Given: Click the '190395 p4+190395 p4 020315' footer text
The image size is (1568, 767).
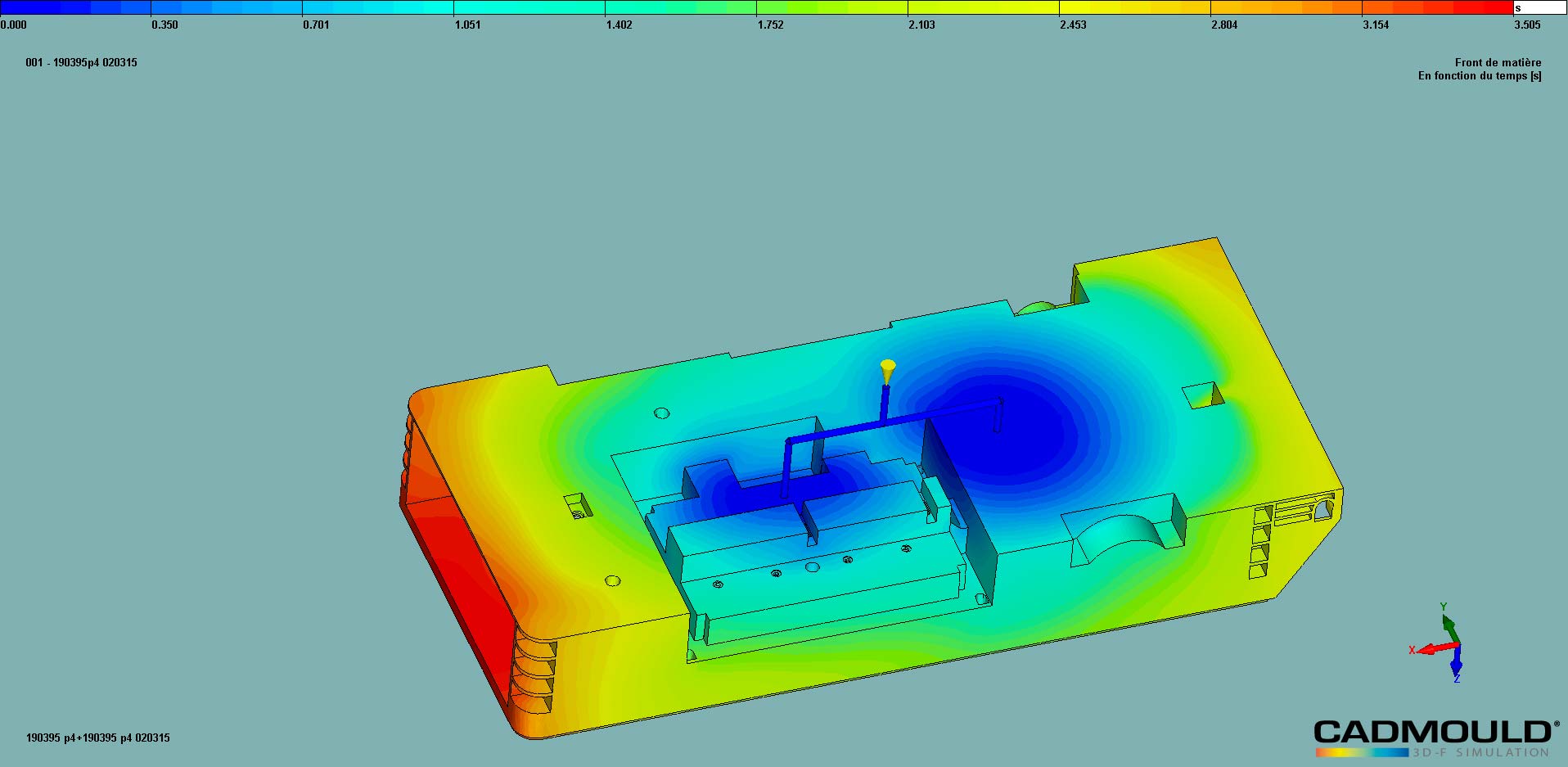Looking at the screenshot, I should pos(98,738).
